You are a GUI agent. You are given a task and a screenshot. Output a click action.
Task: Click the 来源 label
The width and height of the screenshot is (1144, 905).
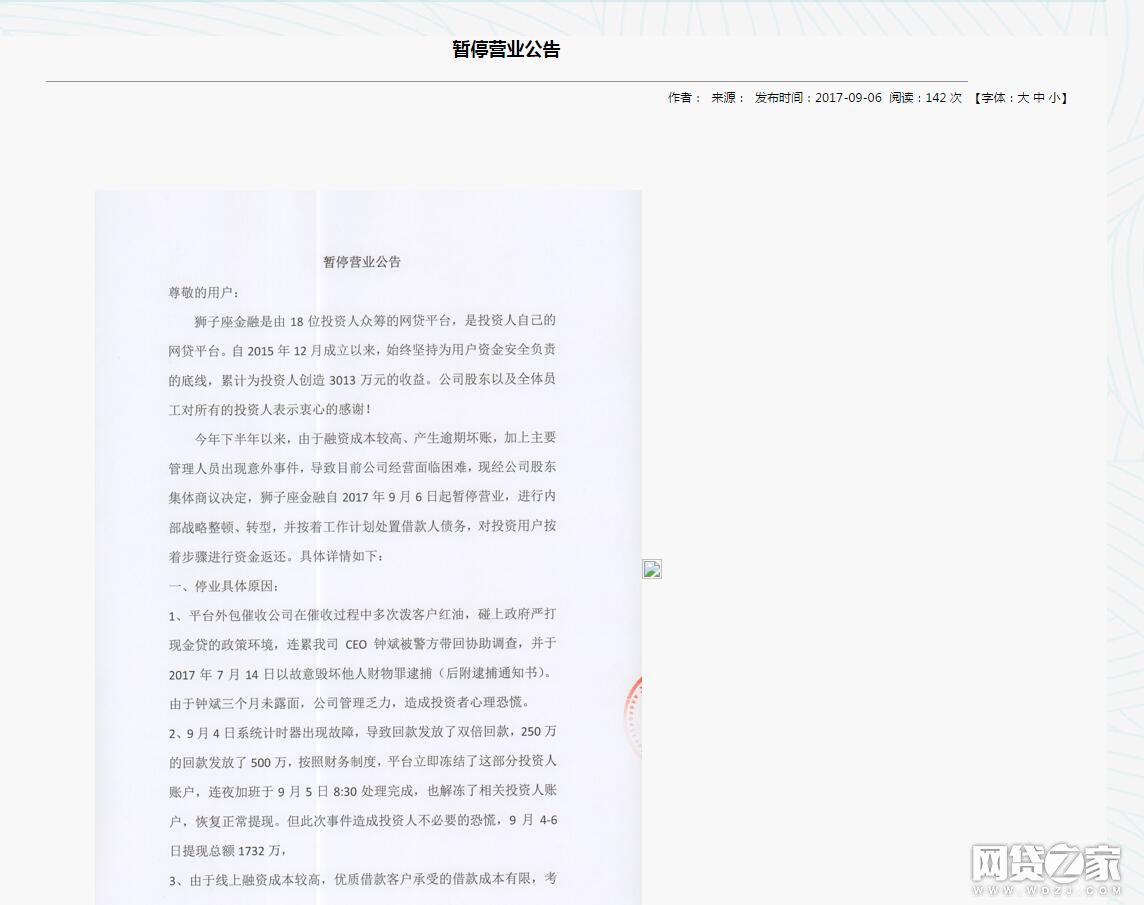point(727,98)
